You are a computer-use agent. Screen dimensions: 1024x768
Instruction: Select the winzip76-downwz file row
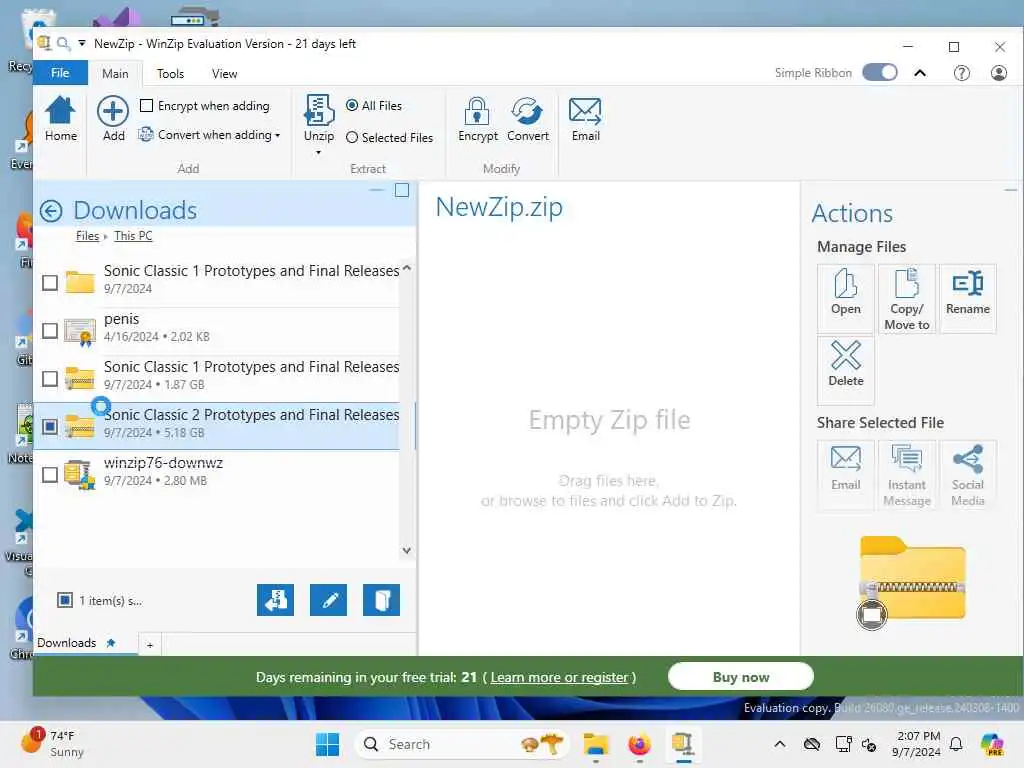pyautogui.click(x=218, y=473)
